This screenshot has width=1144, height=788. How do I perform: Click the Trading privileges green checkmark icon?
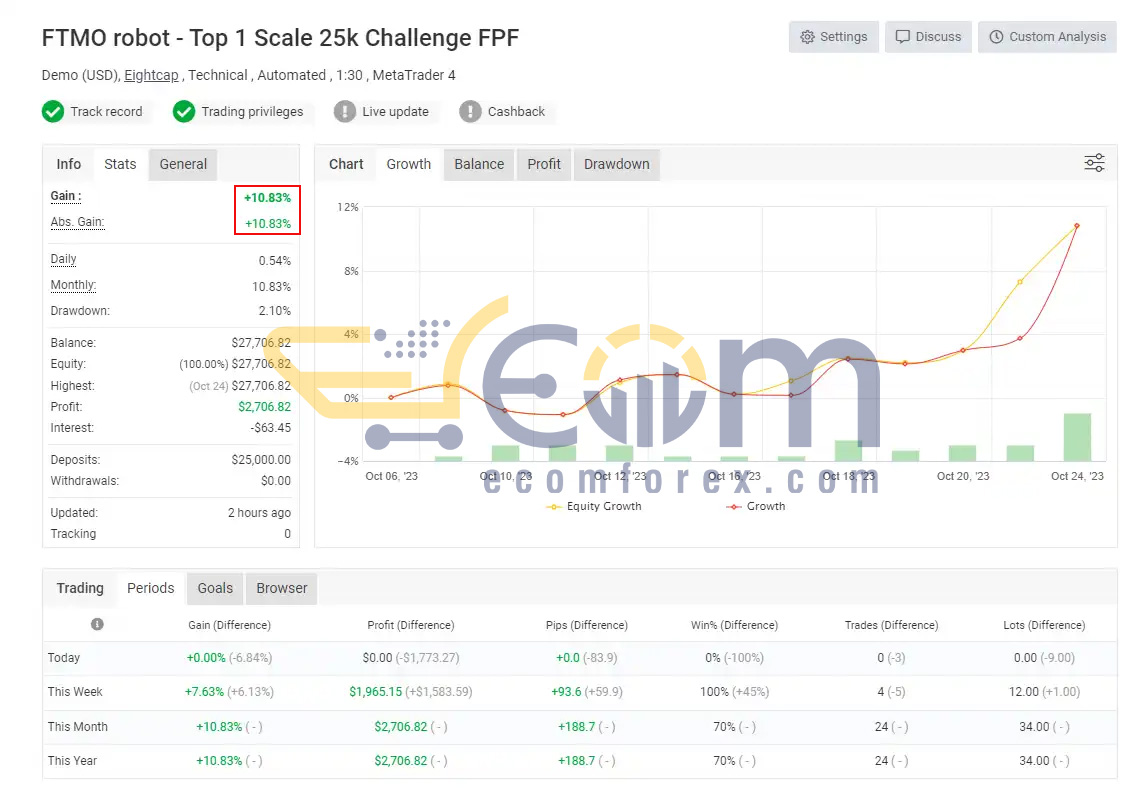[184, 112]
